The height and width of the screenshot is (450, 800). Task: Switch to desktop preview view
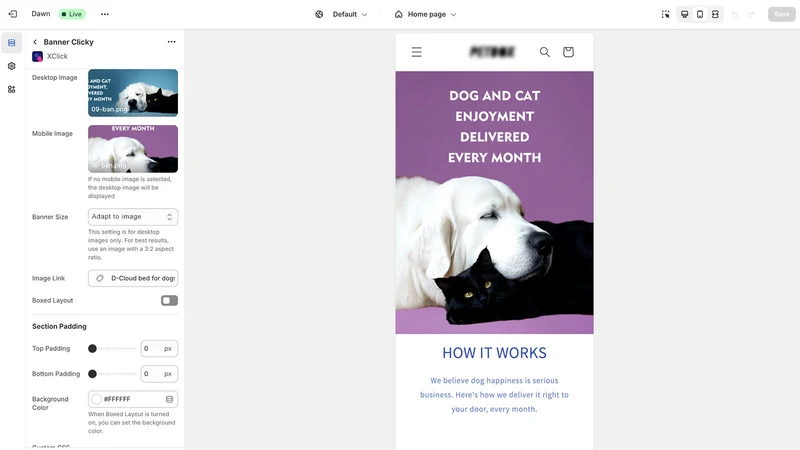(685, 14)
